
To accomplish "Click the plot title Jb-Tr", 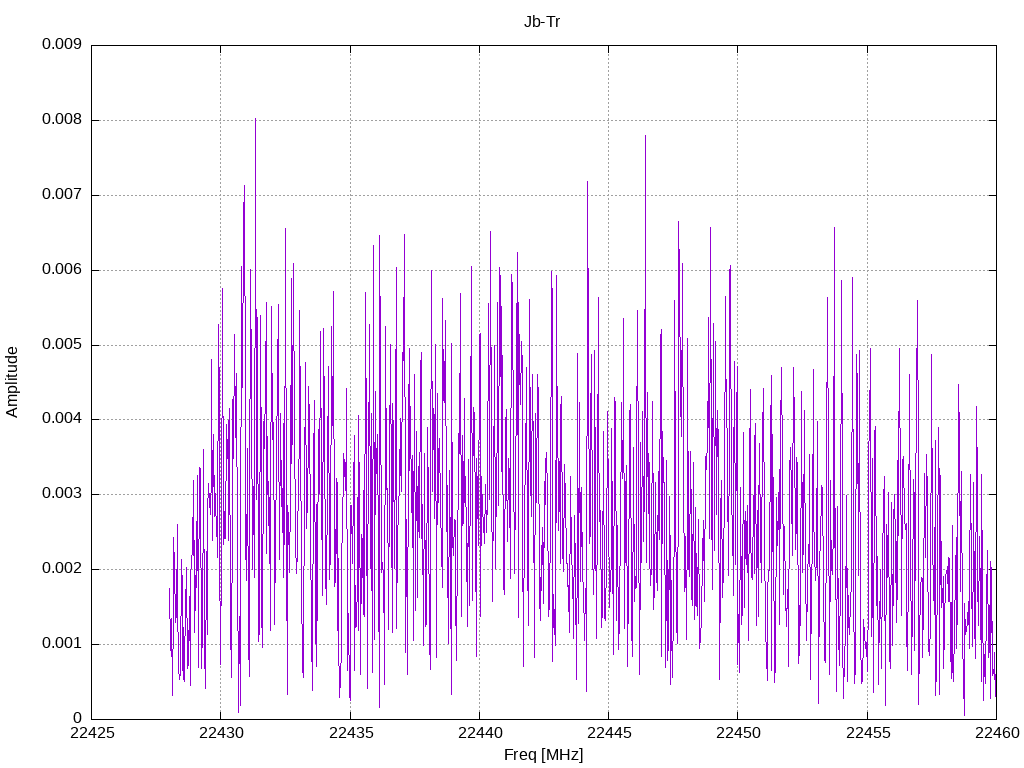I will click(x=542, y=22).
